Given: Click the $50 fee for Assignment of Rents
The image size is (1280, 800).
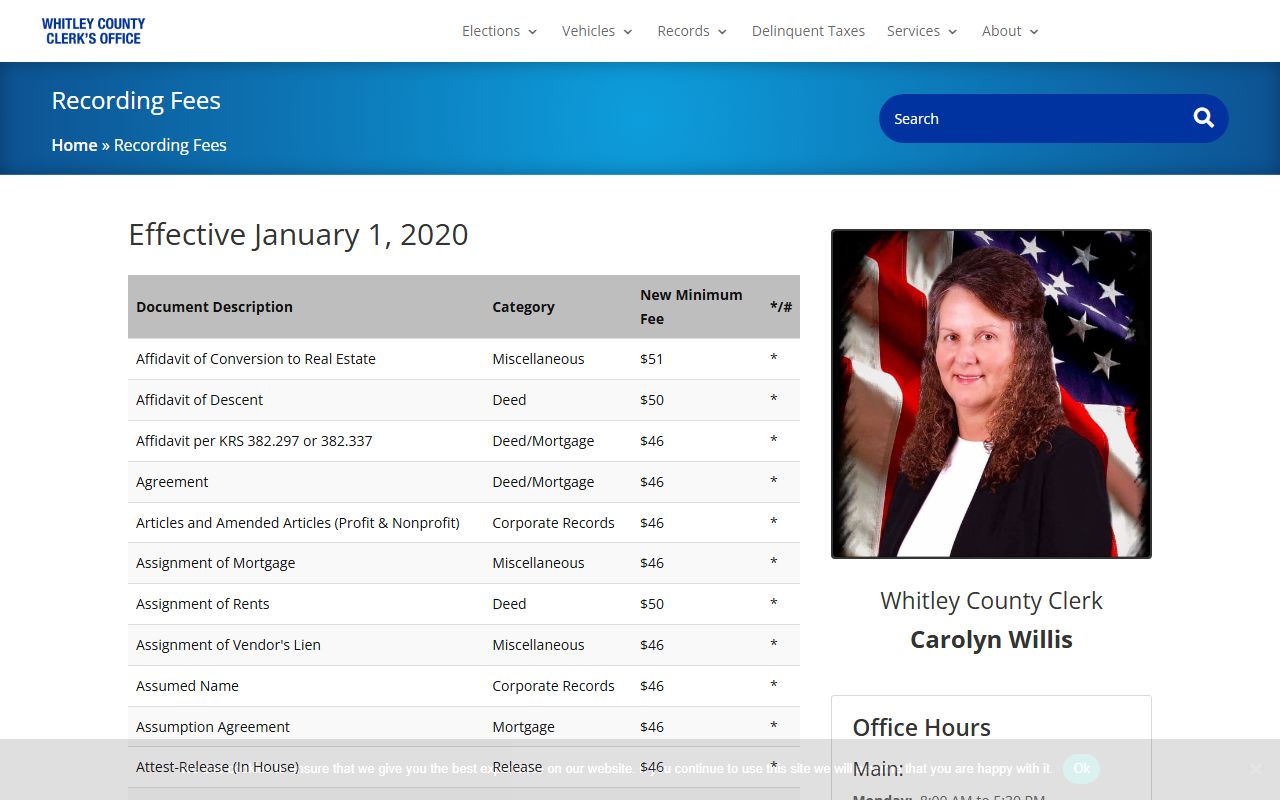Looking at the screenshot, I should 652,604.
